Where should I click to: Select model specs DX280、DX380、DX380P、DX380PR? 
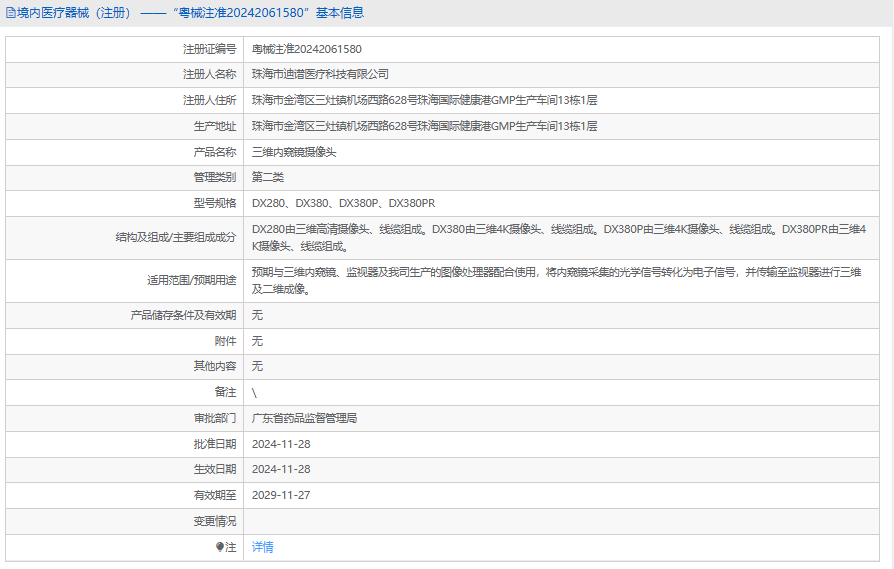point(343,203)
